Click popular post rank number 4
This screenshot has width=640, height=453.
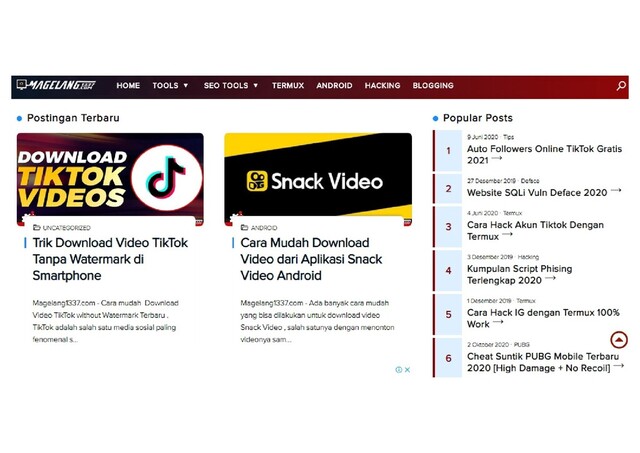click(448, 271)
